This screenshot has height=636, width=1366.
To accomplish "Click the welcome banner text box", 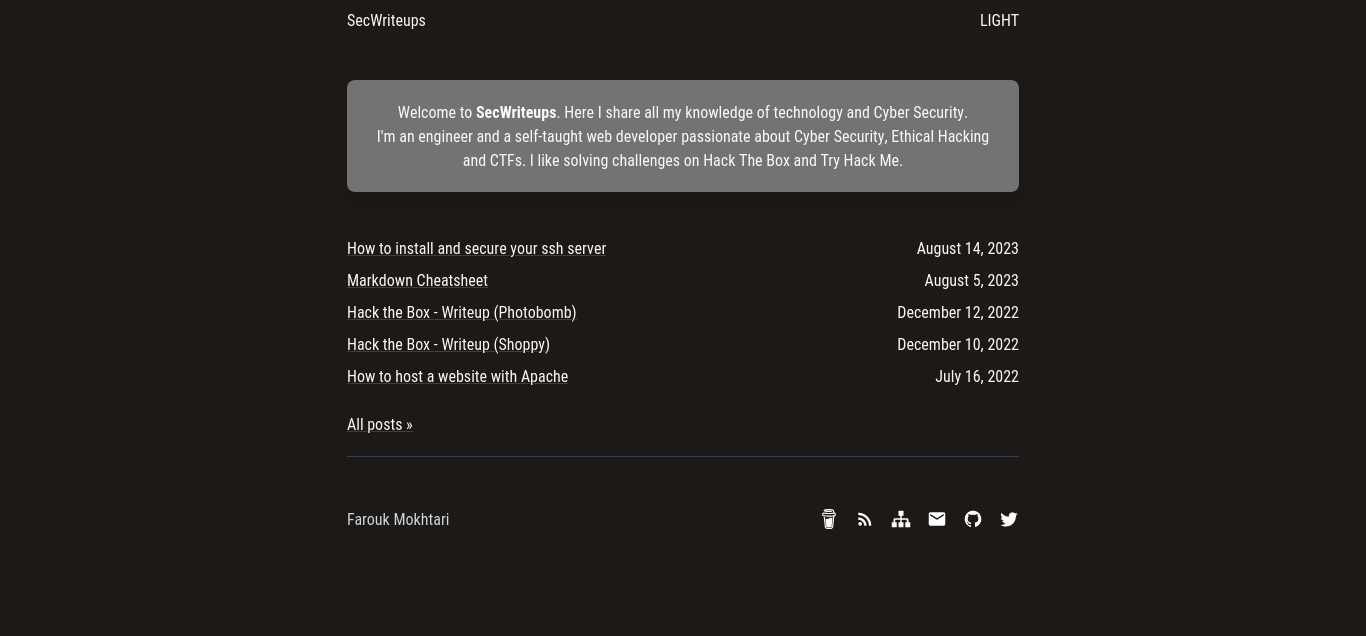I will [x=683, y=136].
